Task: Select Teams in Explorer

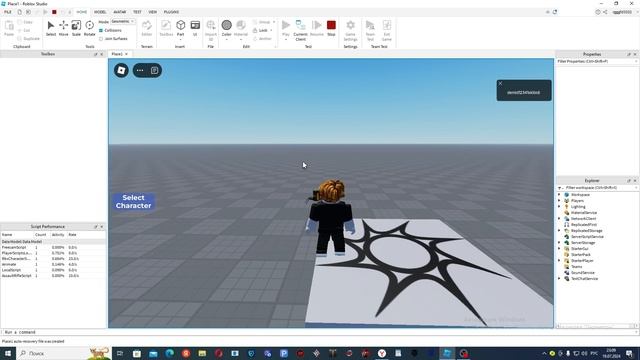Action: pyautogui.click(x=576, y=267)
